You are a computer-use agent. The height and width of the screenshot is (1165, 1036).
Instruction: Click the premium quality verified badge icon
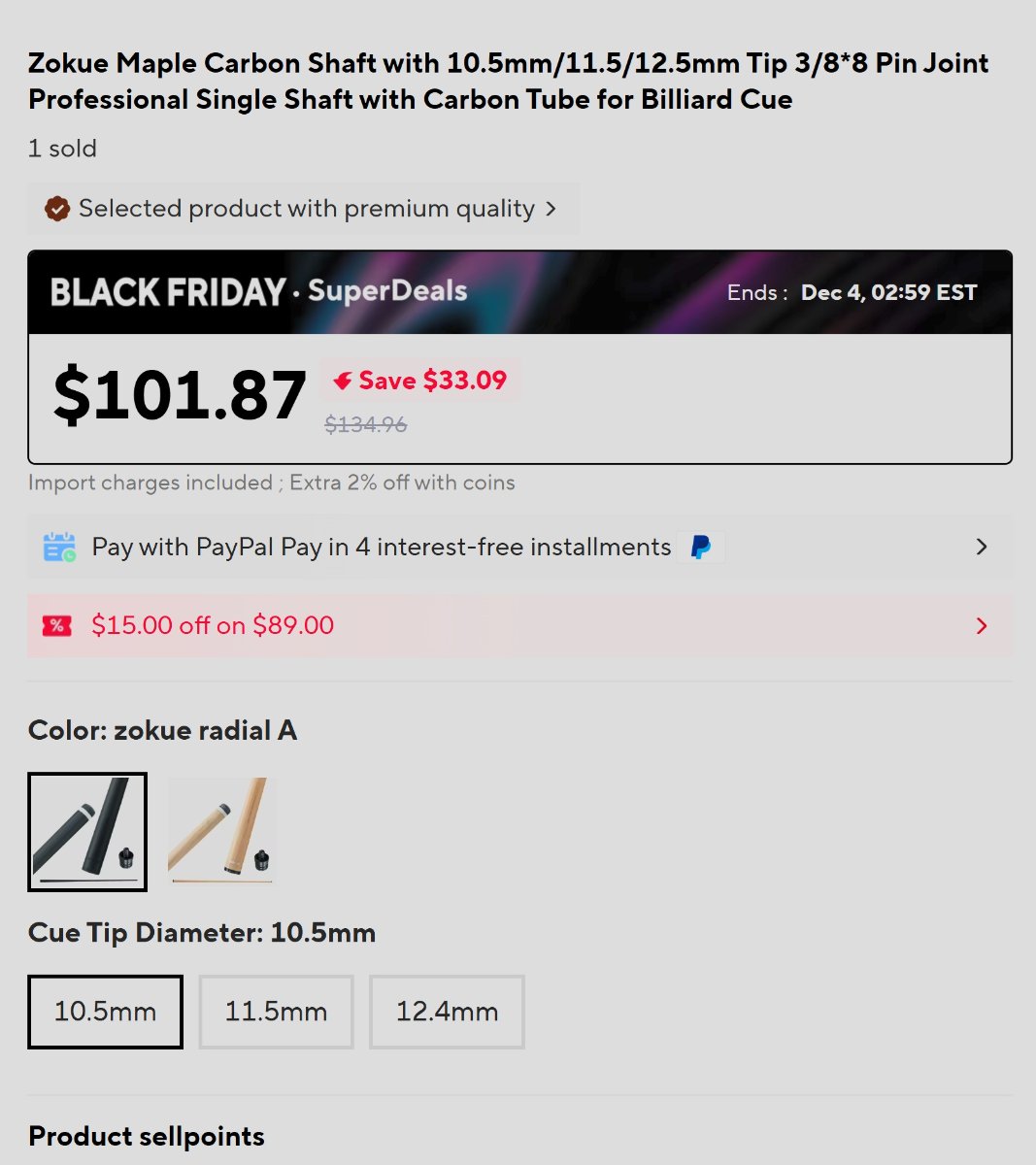[57, 209]
